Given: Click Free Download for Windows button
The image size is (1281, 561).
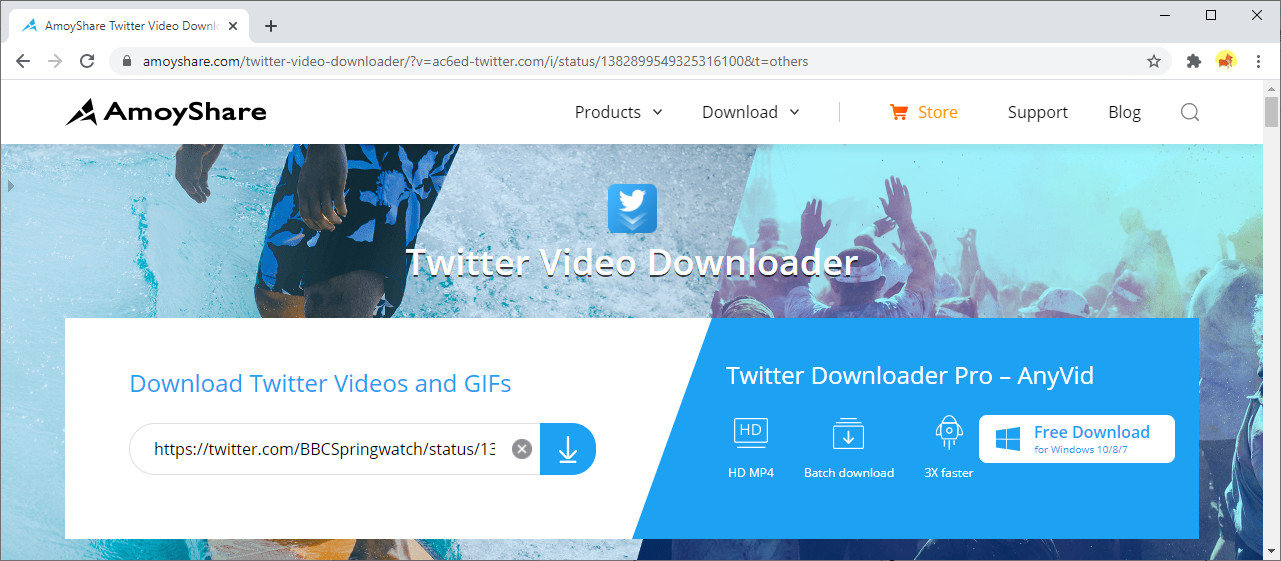Looking at the screenshot, I should (1076, 439).
